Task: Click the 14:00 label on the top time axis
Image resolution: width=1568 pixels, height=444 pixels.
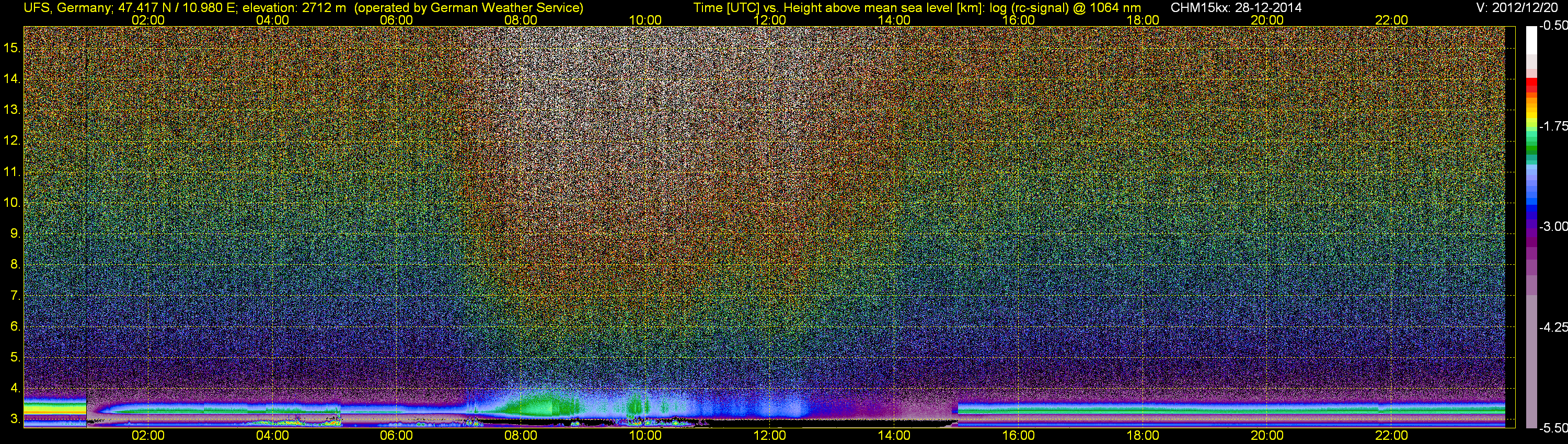Action: coord(894,20)
